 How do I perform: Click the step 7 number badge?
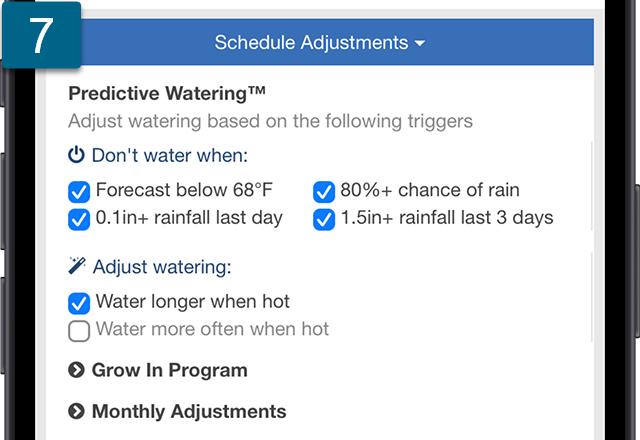(42, 35)
